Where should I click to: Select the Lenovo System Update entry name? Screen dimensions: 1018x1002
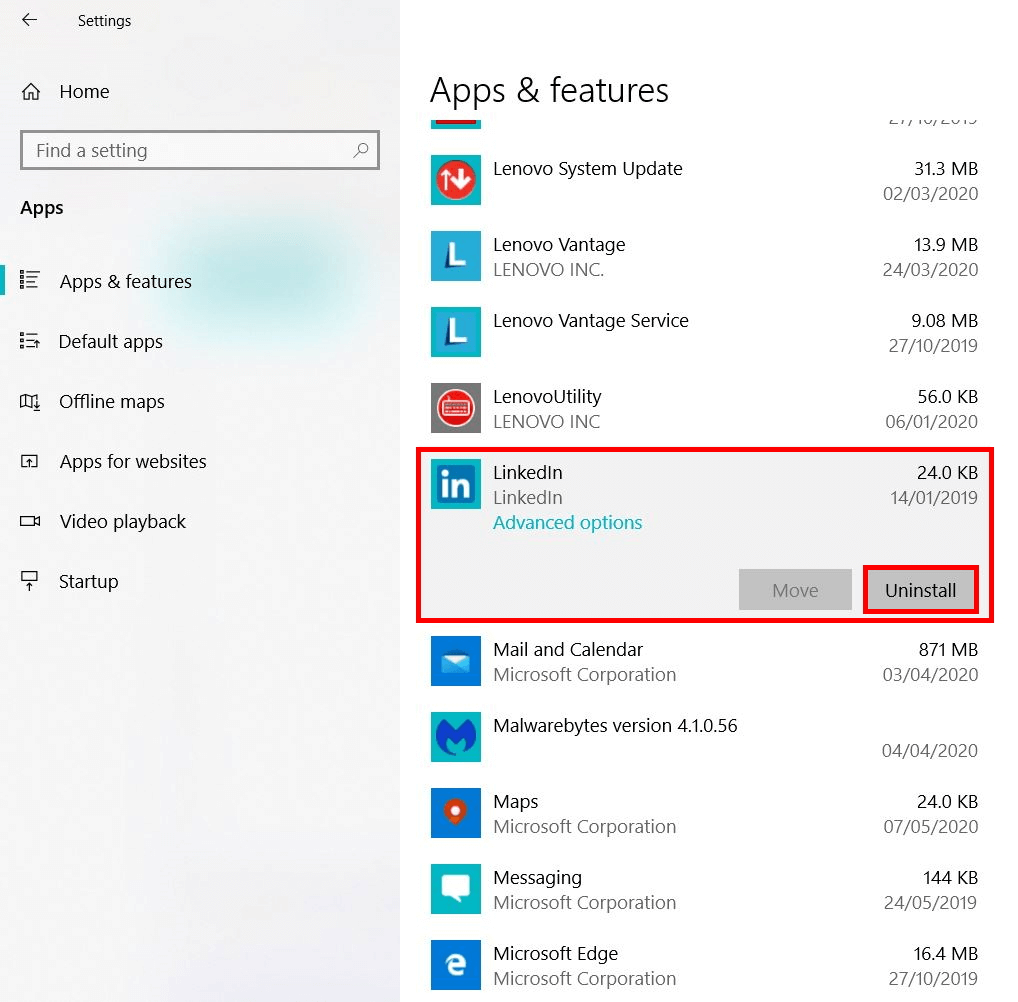[588, 169]
